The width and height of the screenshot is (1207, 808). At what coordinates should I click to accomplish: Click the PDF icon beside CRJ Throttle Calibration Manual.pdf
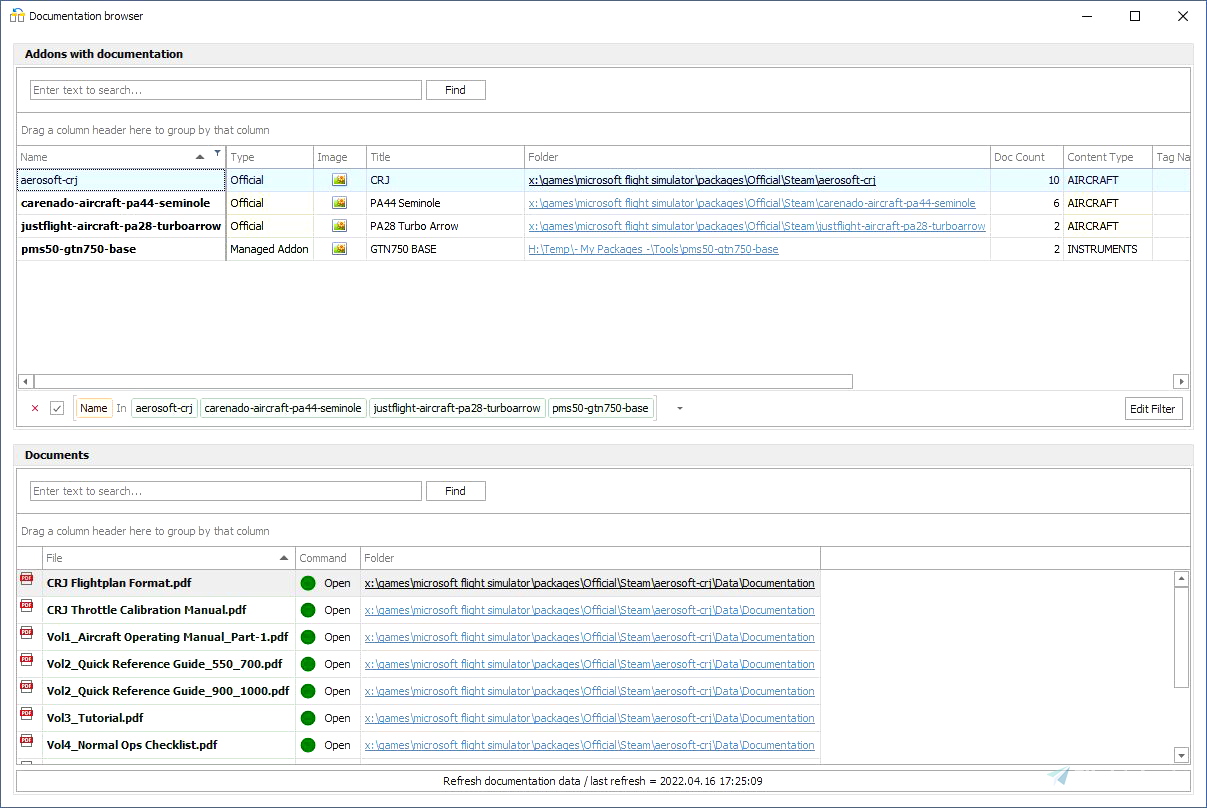(27, 606)
